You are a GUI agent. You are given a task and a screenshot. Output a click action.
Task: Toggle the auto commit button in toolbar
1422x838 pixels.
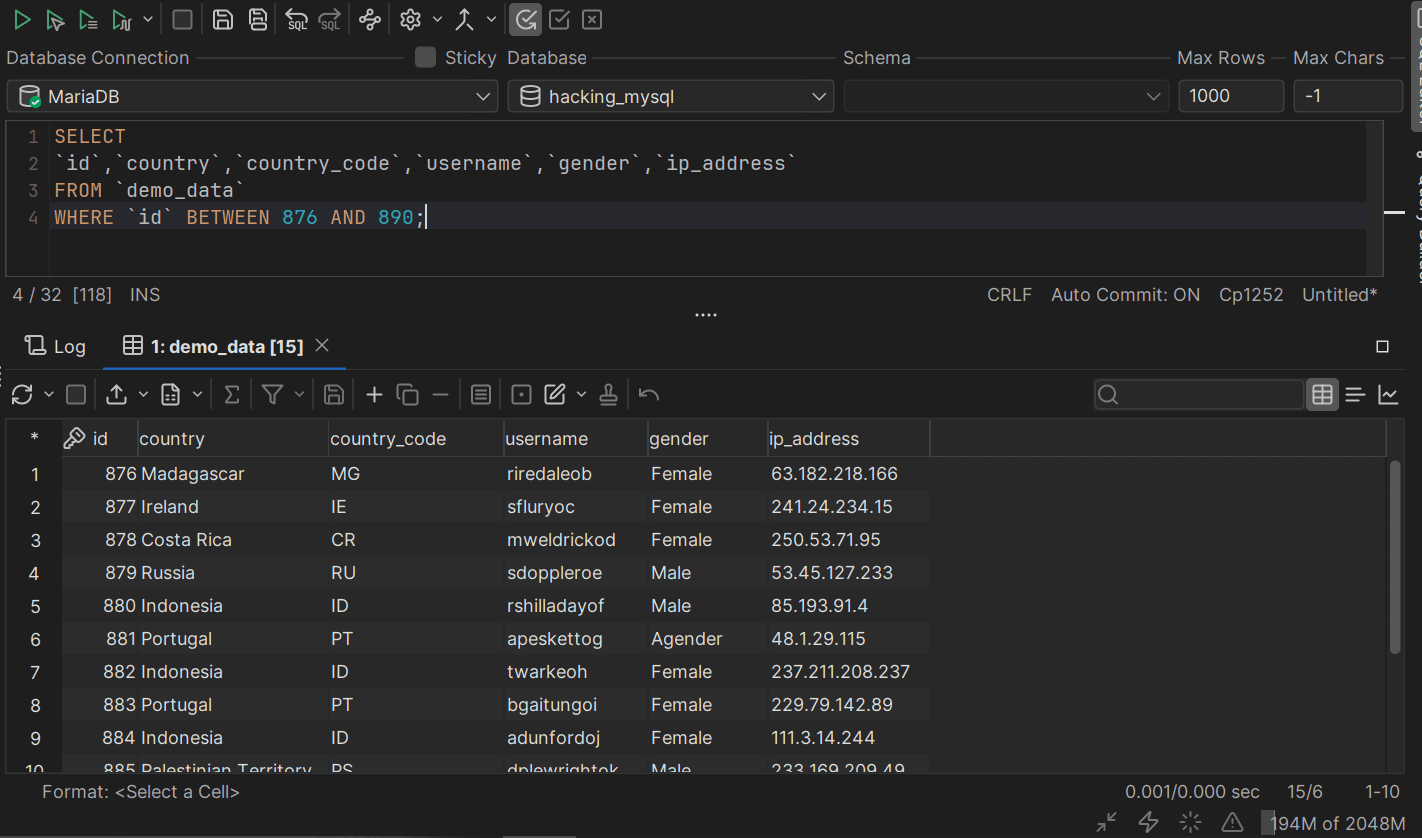[x=526, y=20]
